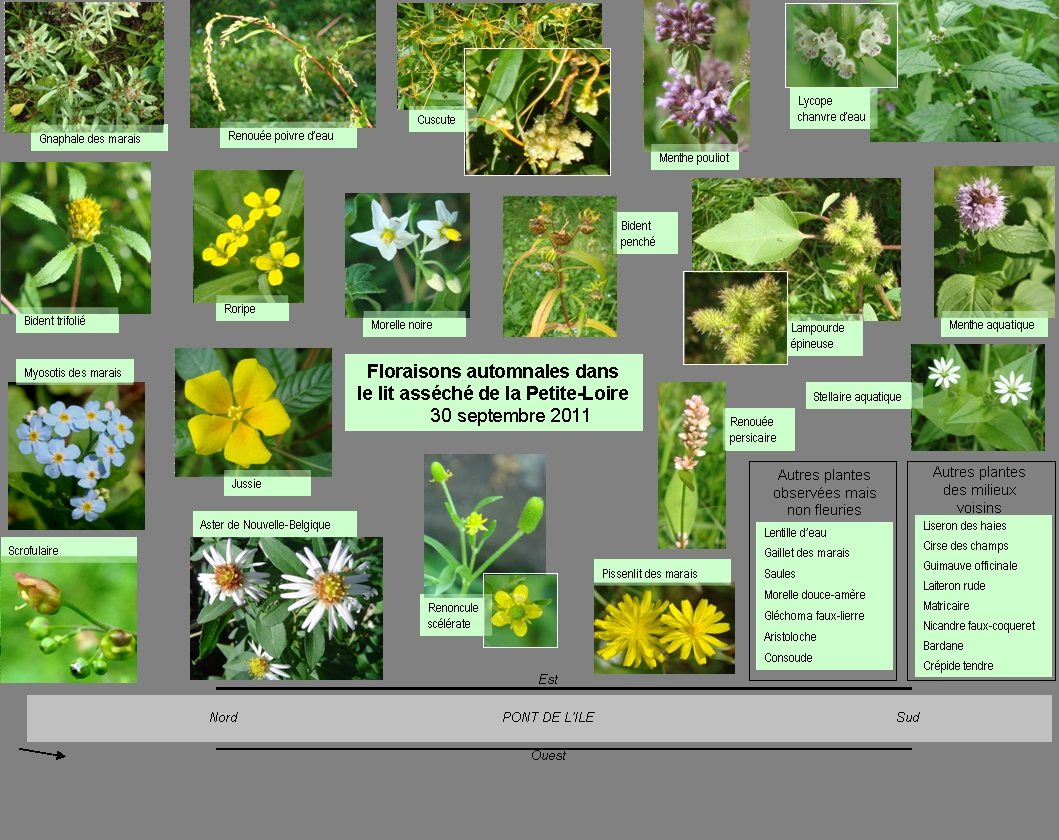1059x840 pixels.
Task: Click the Aster de Nouvelle-Belgique photo
Action: tap(286, 608)
